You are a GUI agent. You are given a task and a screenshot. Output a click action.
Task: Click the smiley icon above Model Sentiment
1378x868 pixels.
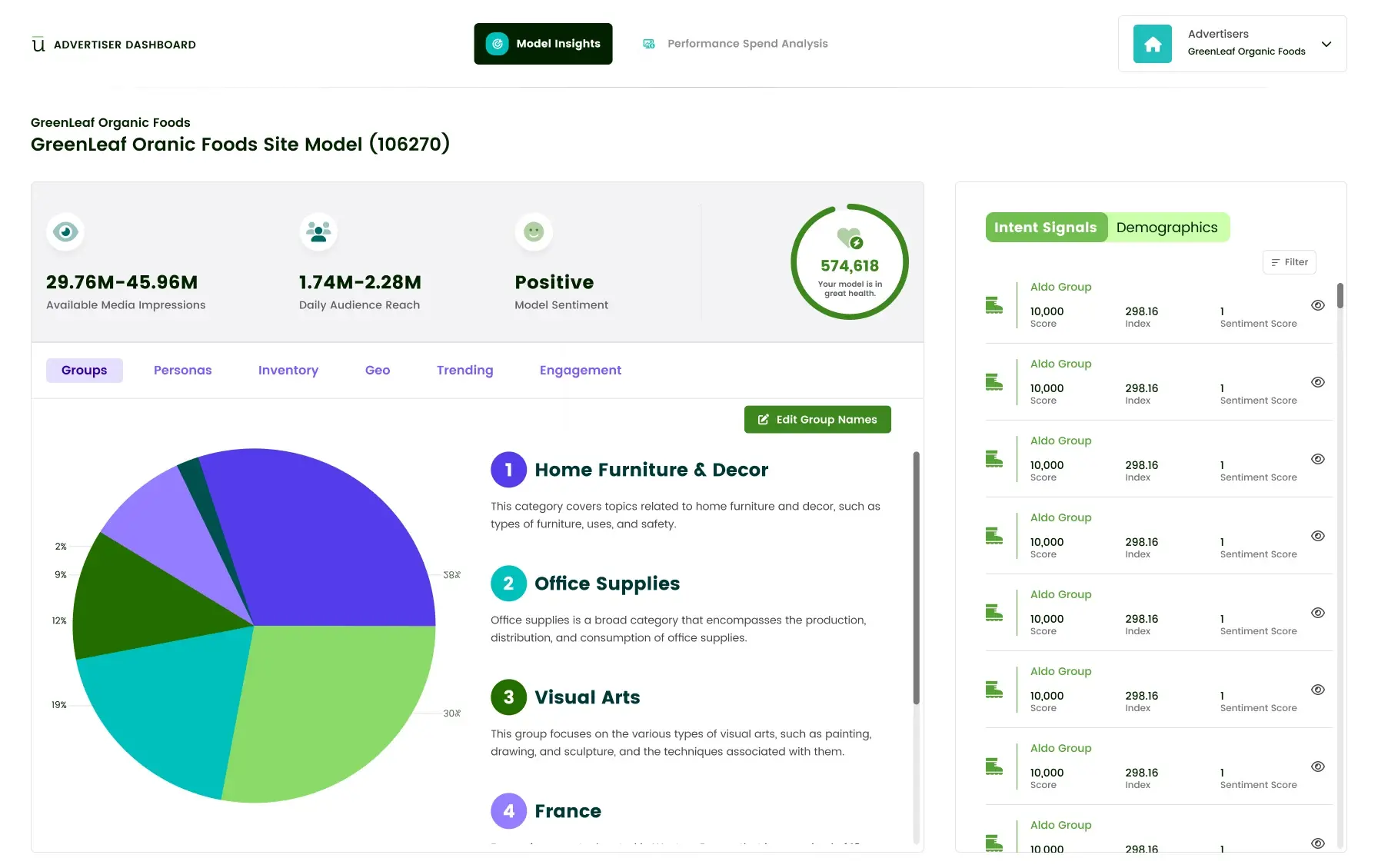[x=534, y=231]
